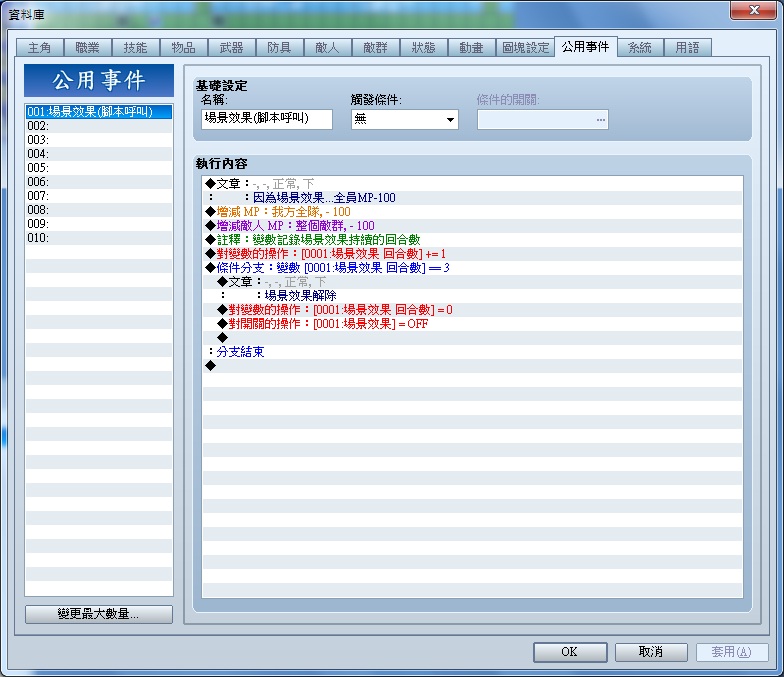Switch to the 物品 tab
This screenshot has height=677, width=784.
(x=184, y=48)
